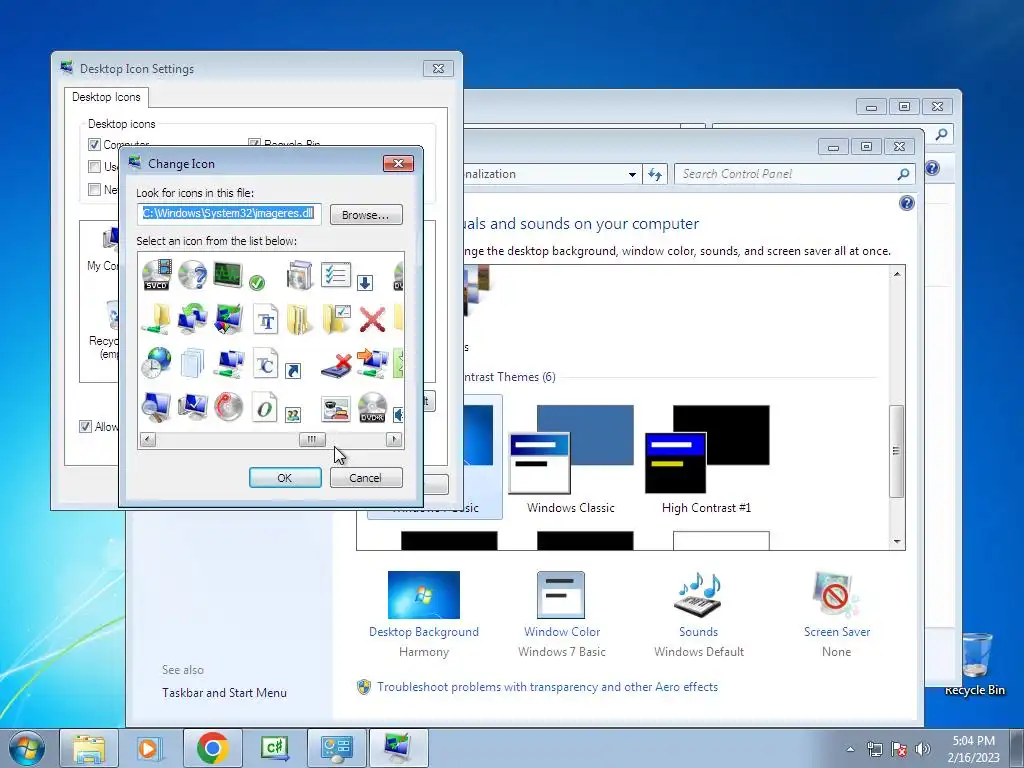Screen dimensions: 1024x768
Task: Click Cancel in Change Icon dialog
Action: [366, 478]
